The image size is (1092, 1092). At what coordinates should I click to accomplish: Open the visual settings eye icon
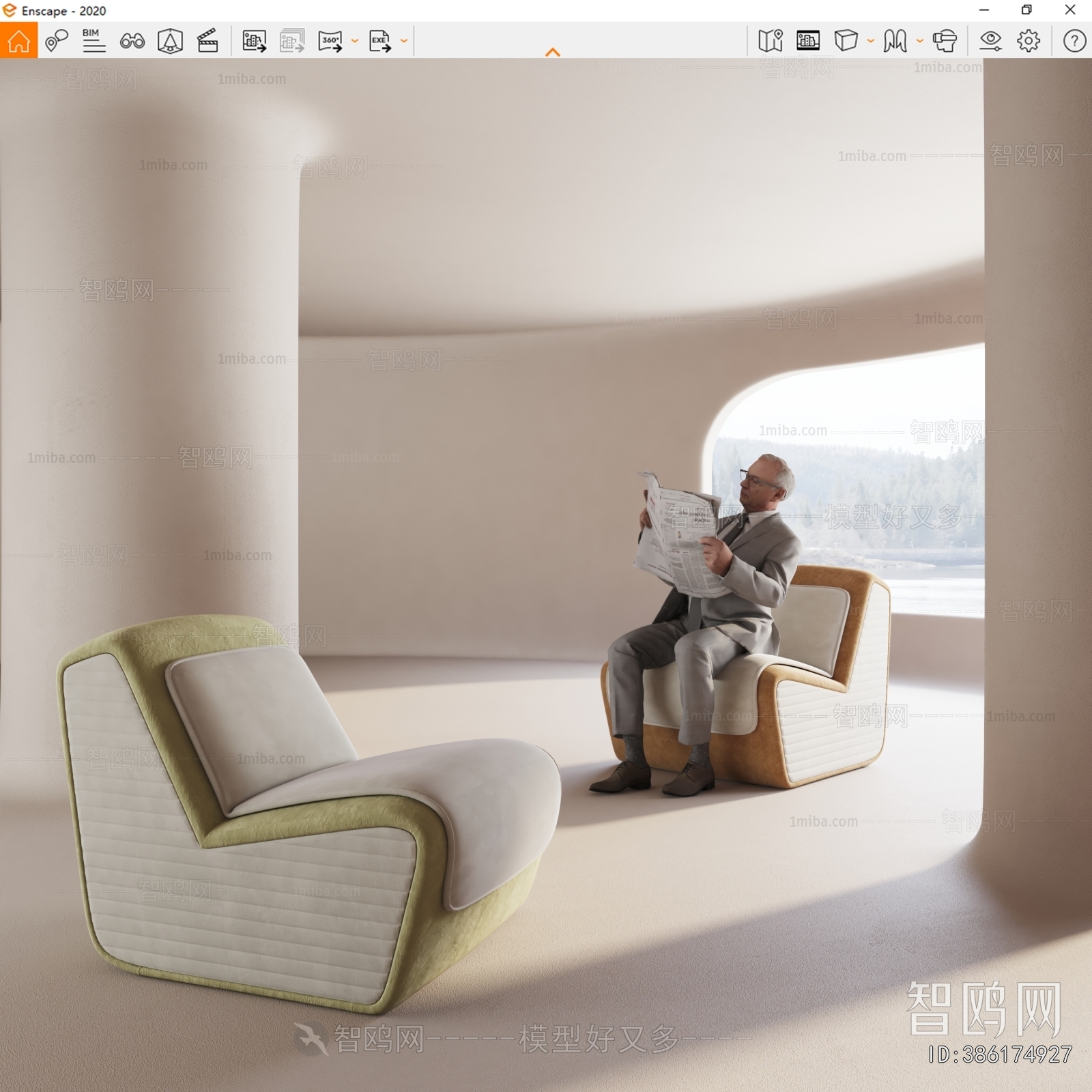click(x=990, y=41)
